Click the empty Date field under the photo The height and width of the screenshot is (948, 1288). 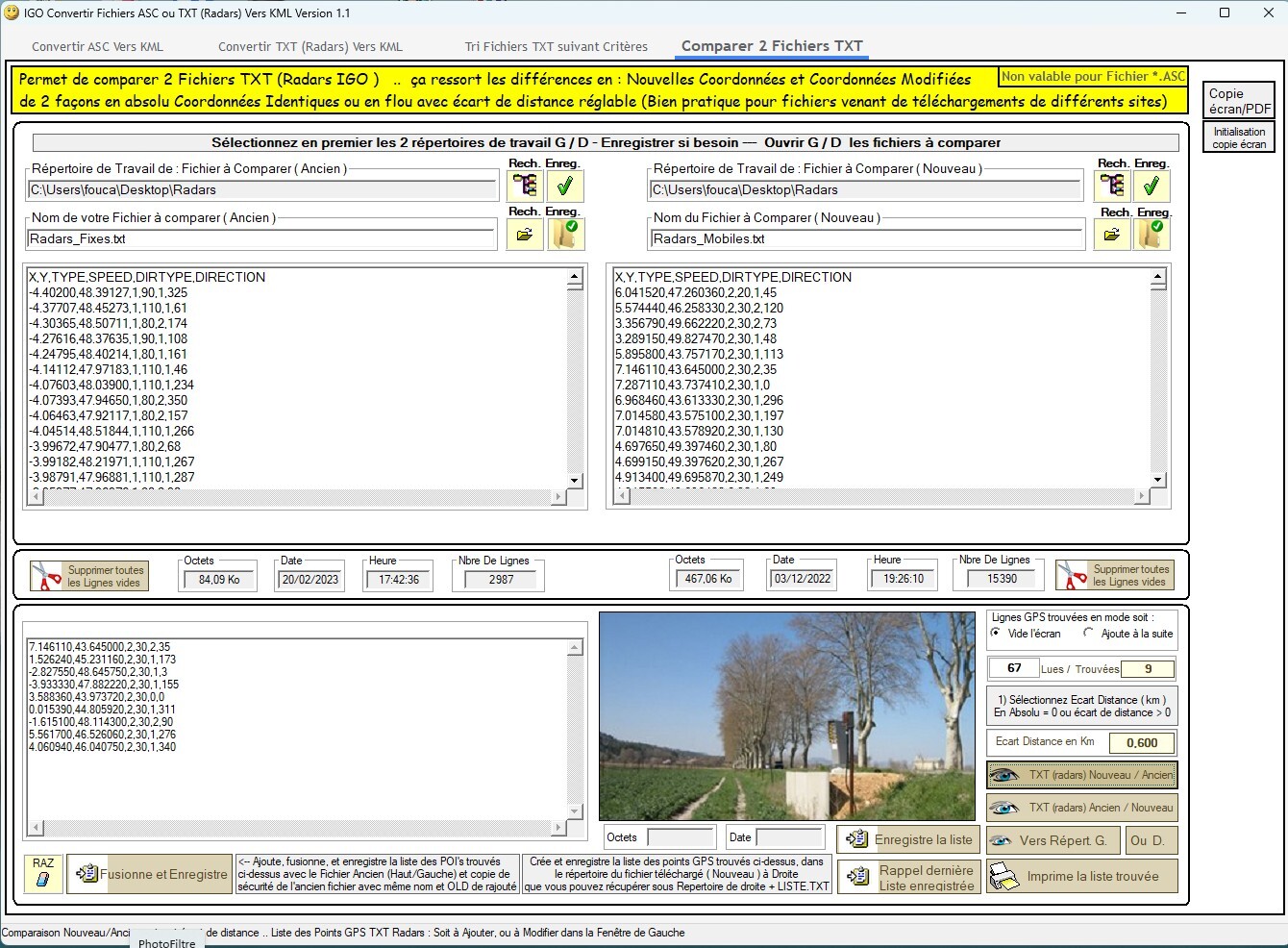tap(790, 837)
